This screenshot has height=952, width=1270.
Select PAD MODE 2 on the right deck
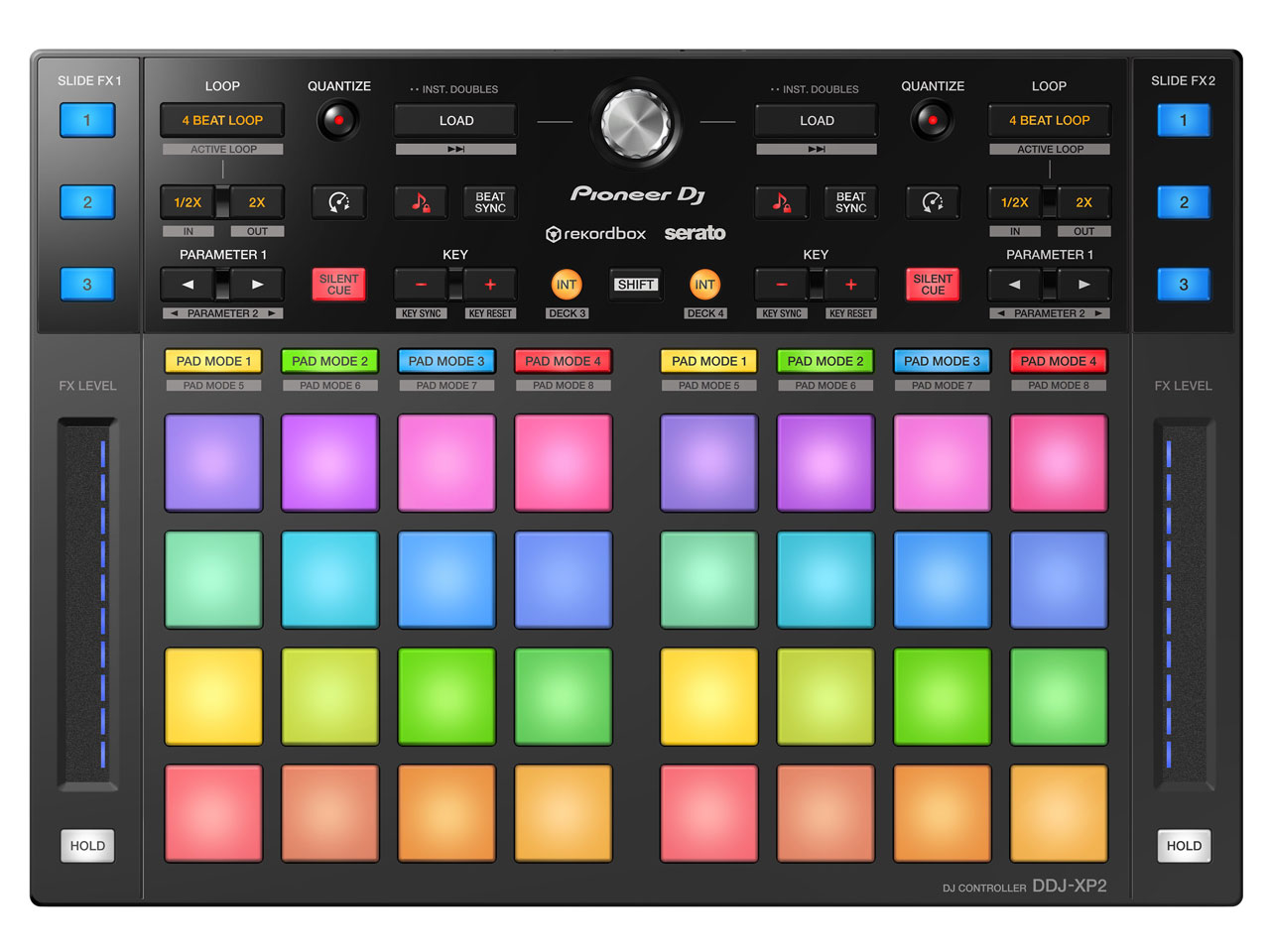point(825,361)
